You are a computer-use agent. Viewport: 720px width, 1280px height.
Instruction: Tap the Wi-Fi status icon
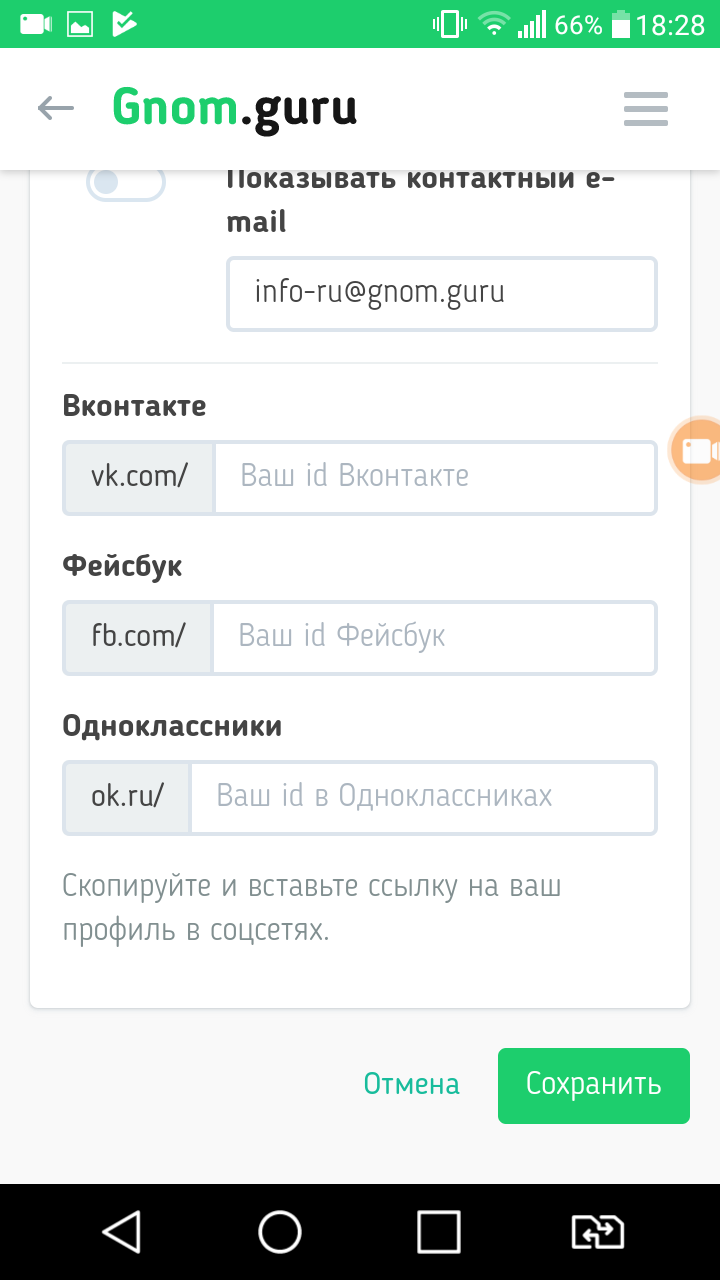coord(493,24)
